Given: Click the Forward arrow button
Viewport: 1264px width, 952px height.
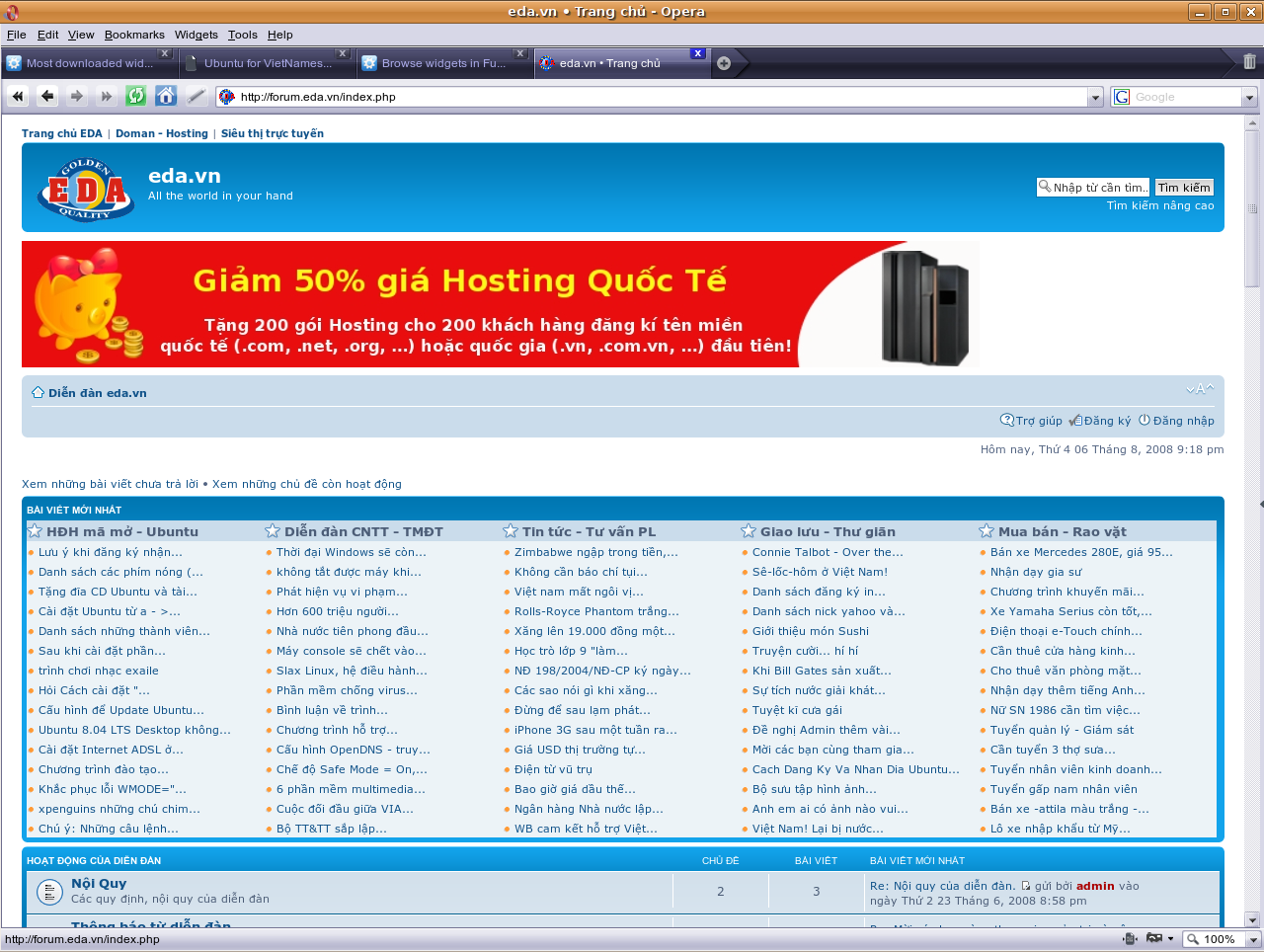Looking at the screenshot, I should pyautogui.click(x=77, y=96).
